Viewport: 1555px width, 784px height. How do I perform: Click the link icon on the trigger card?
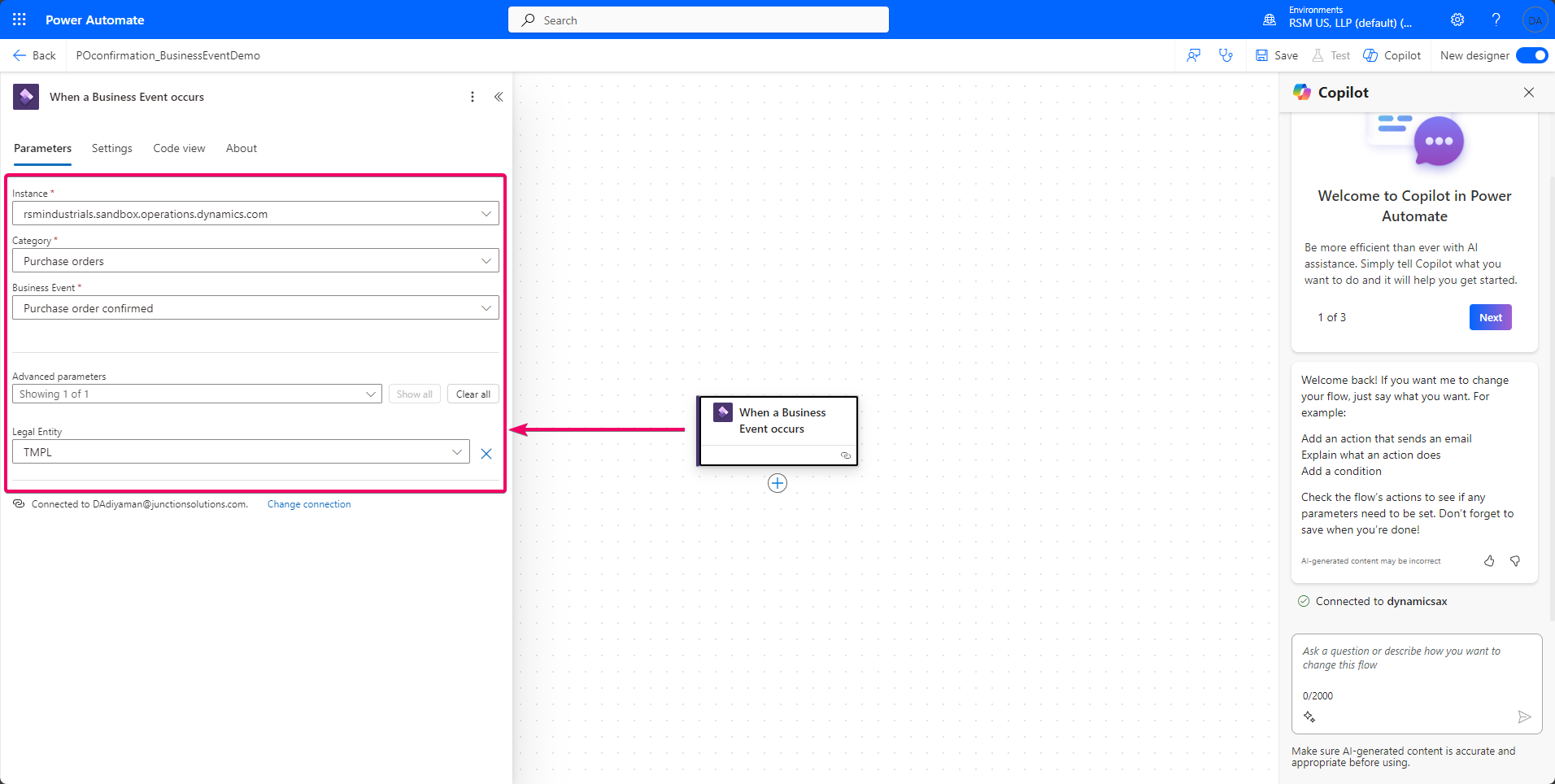coord(846,455)
